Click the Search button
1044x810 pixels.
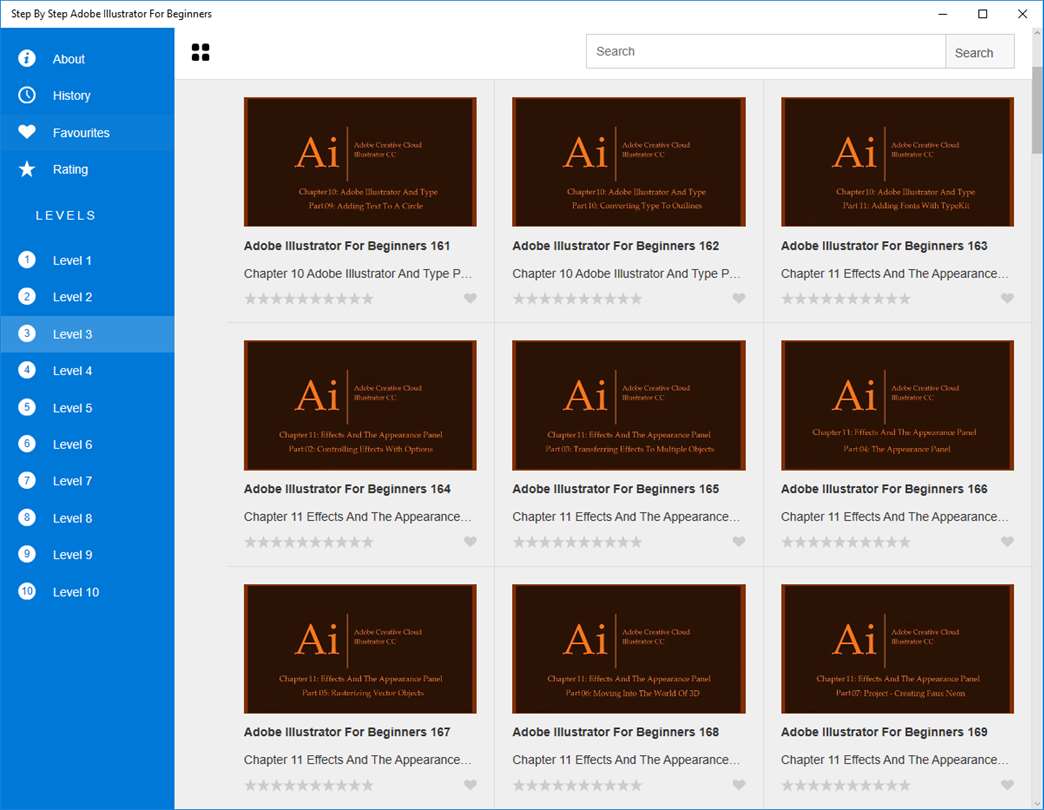(x=979, y=52)
